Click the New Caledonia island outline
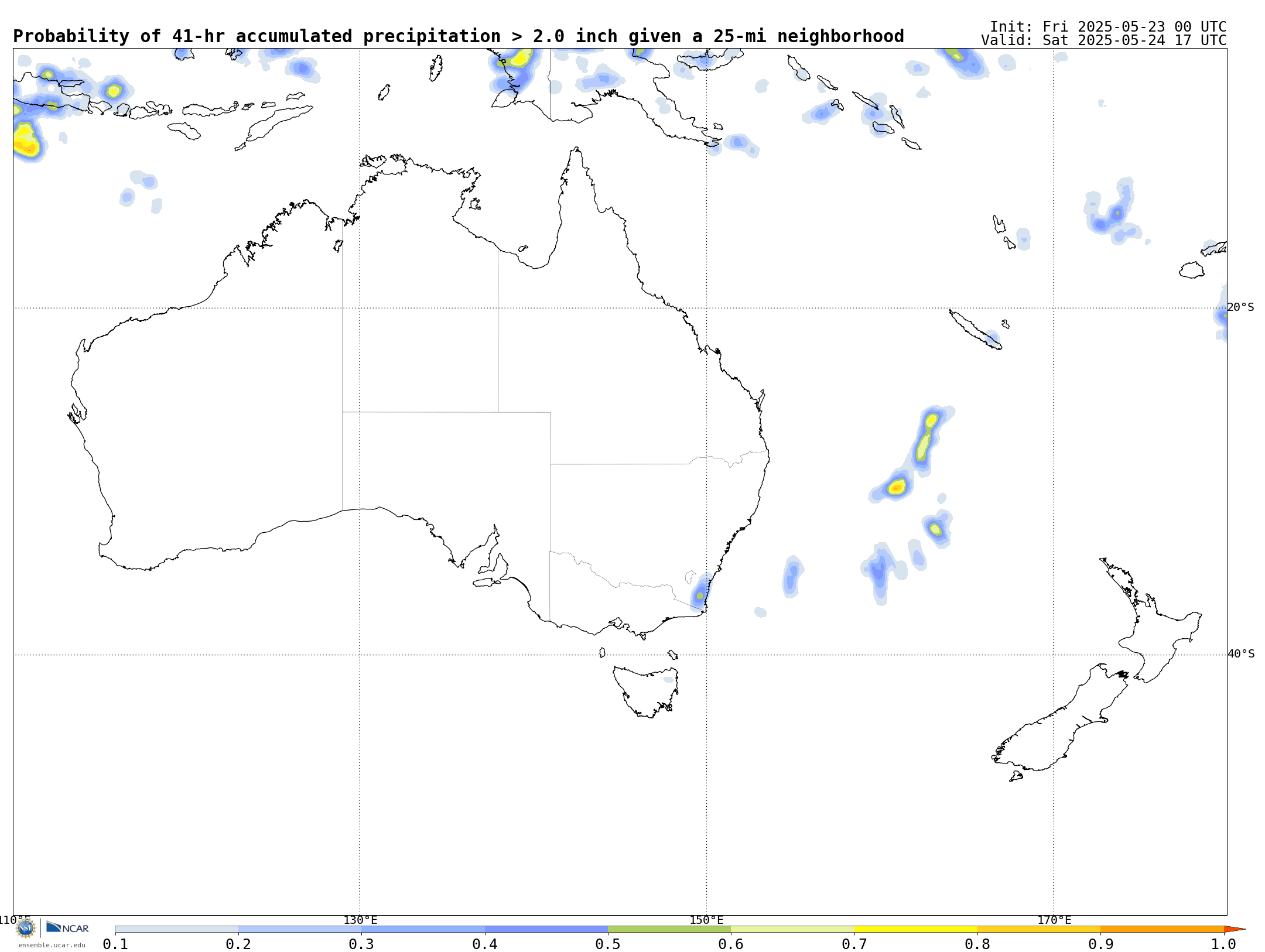The image size is (1265, 952). pos(975,330)
